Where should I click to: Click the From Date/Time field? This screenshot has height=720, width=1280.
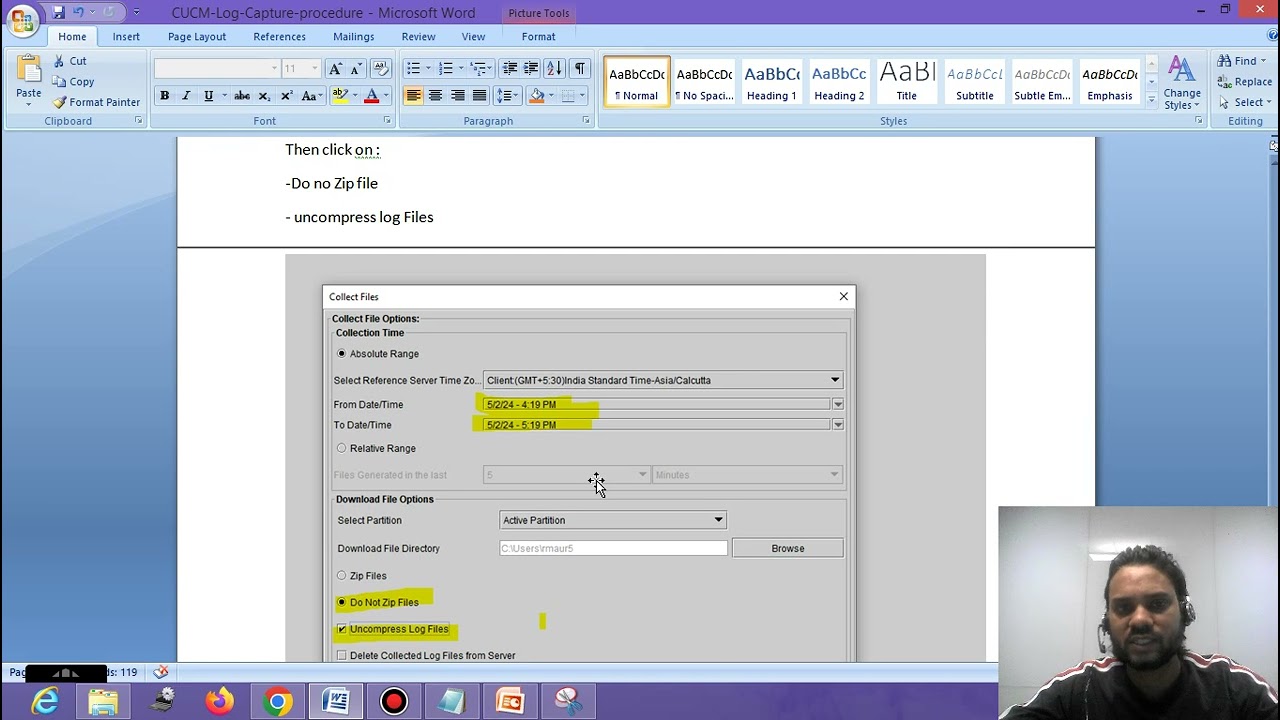point(656,404)
